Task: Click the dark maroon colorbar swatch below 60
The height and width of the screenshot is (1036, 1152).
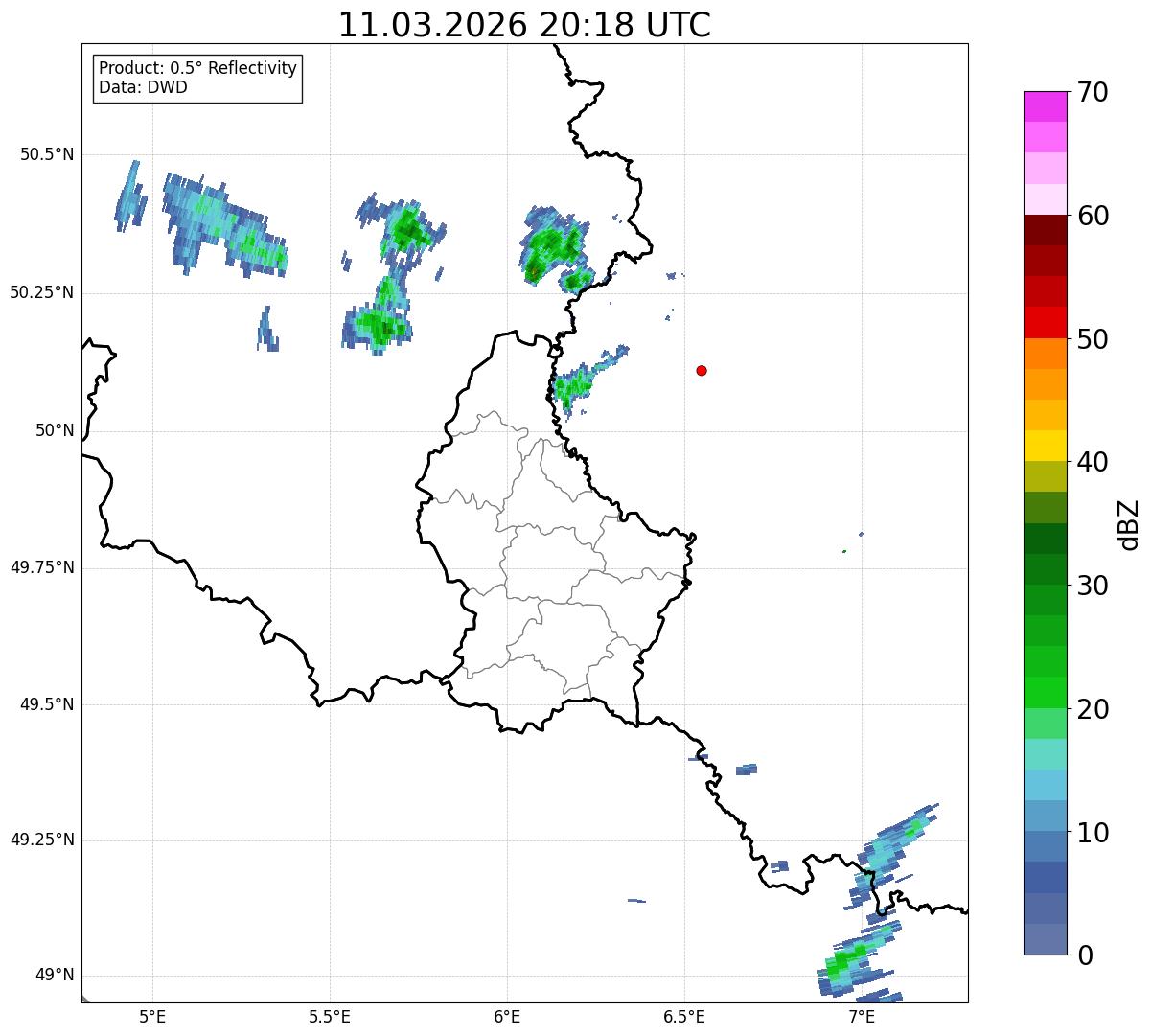Action: tap(1045, 230)
